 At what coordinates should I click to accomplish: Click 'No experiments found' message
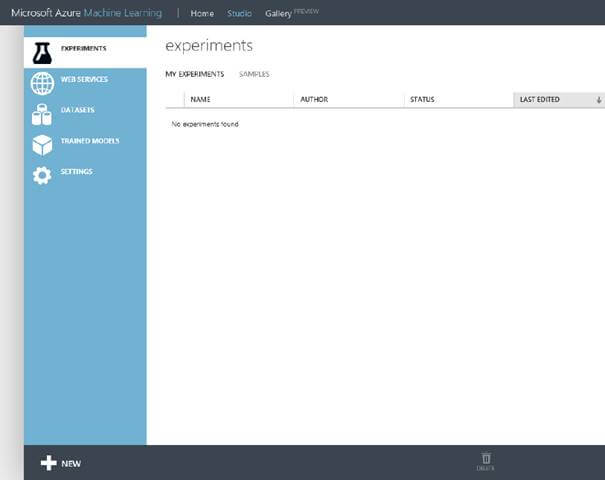[205, 124]
